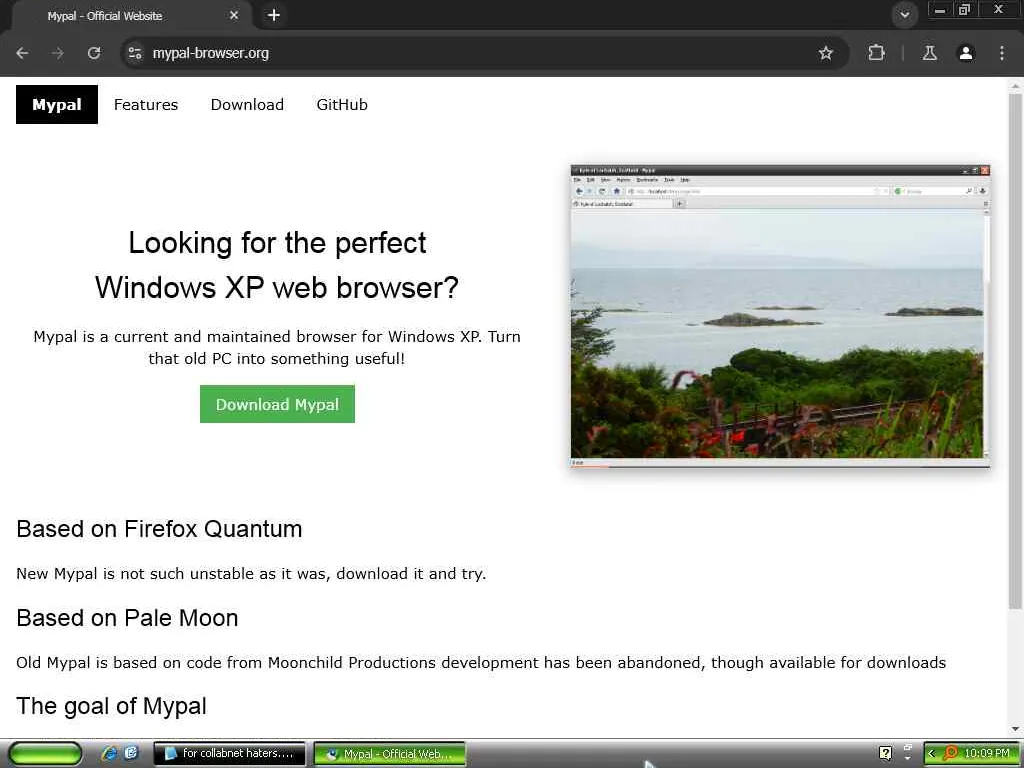Click the help question mark tray icon
The width and height of the screenshot is (1024, 768).
885,753
